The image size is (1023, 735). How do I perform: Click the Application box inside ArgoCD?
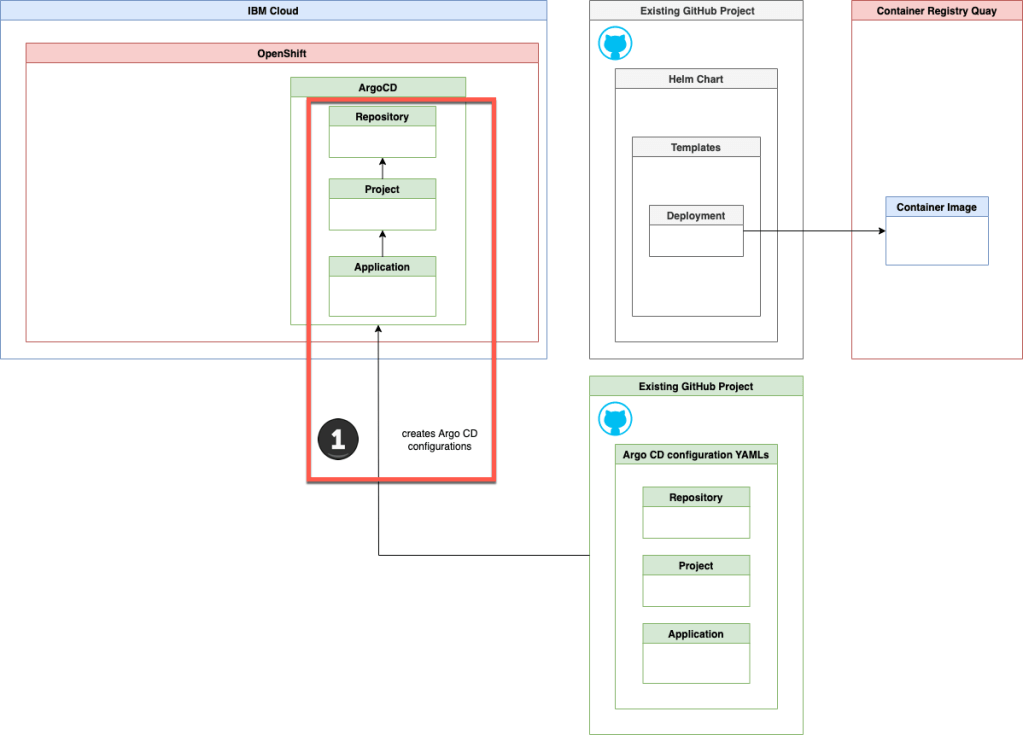(x=382, y=285)
